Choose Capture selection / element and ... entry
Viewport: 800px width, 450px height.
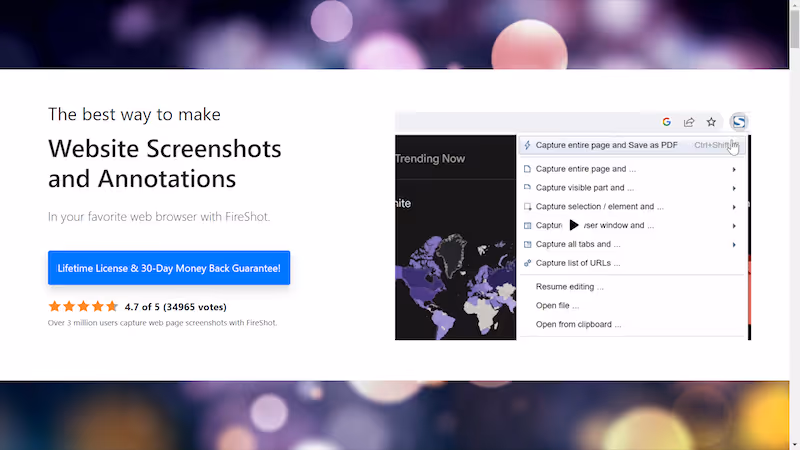pos(631,207)
